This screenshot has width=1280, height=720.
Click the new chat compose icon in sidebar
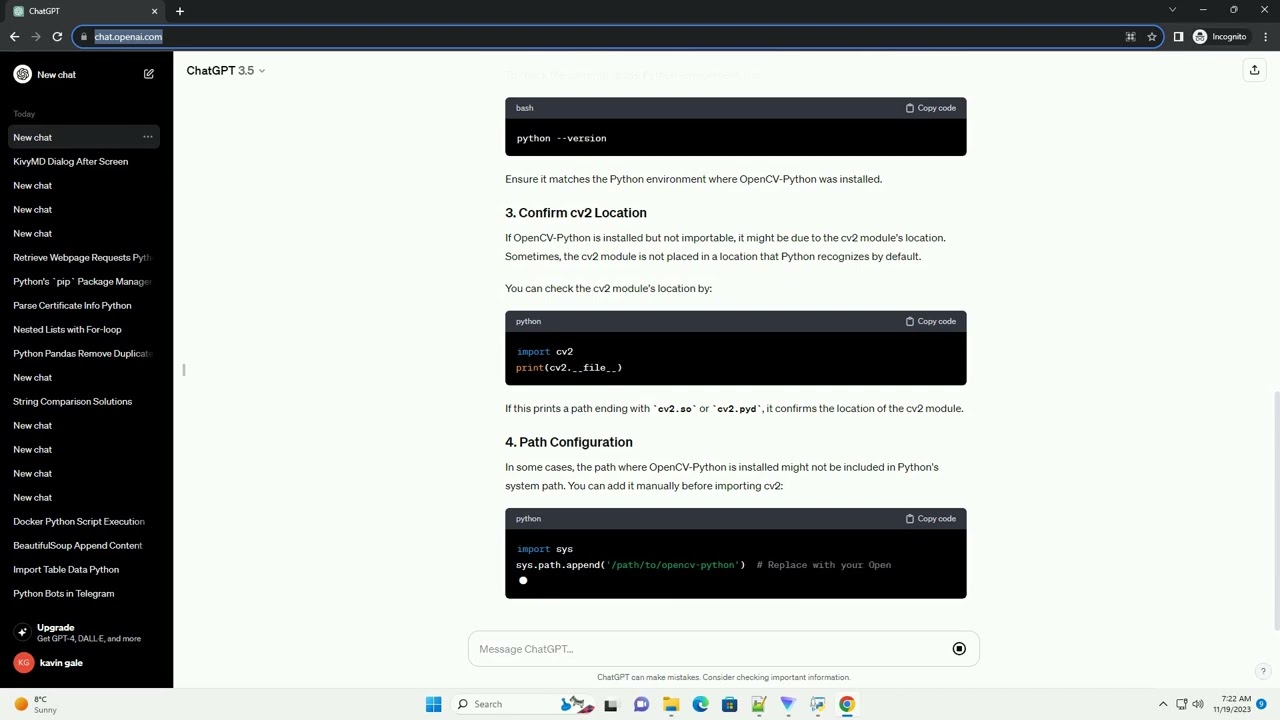coord(148,74)
